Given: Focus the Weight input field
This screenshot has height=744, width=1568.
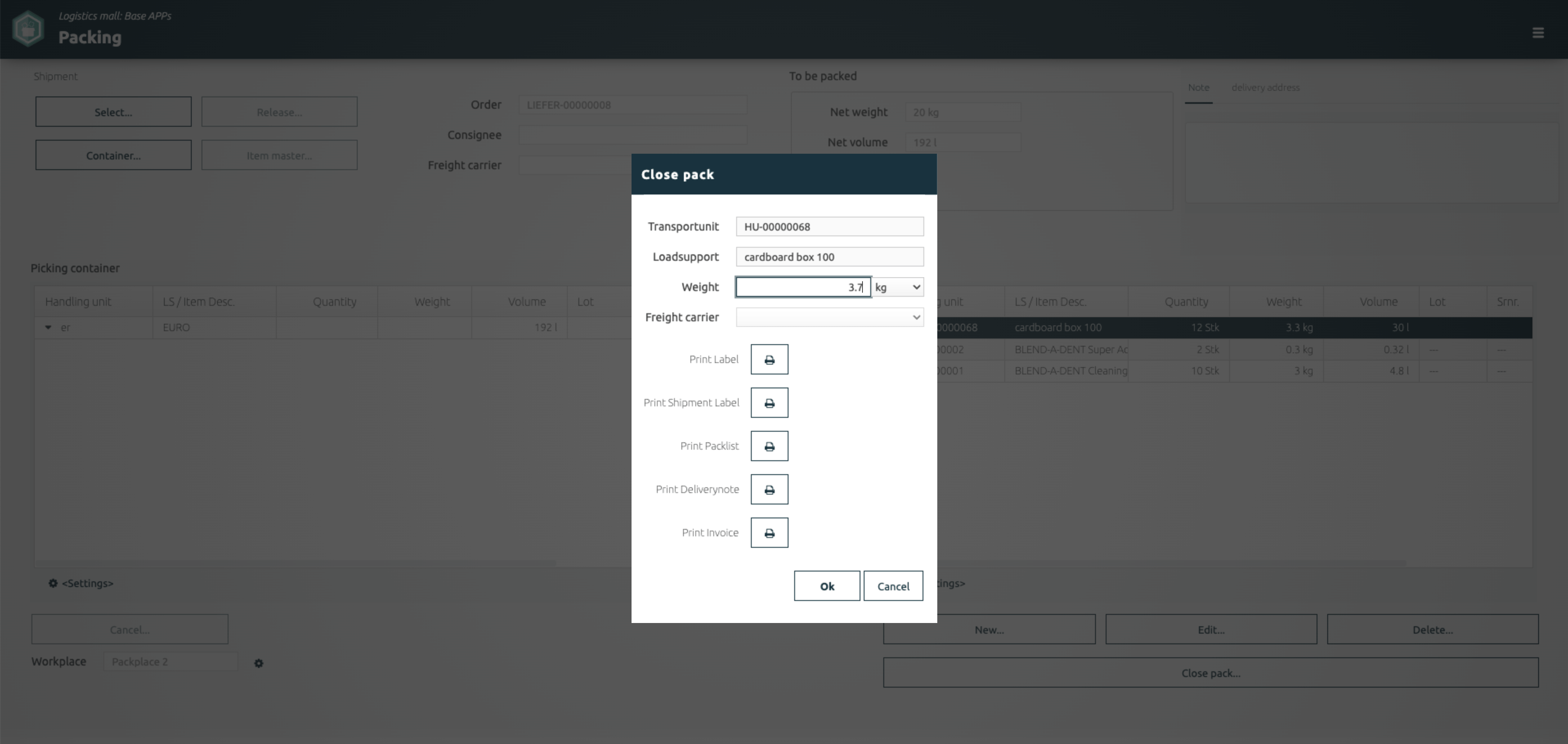Looking at the screenshot, I should tap(803, 287).
